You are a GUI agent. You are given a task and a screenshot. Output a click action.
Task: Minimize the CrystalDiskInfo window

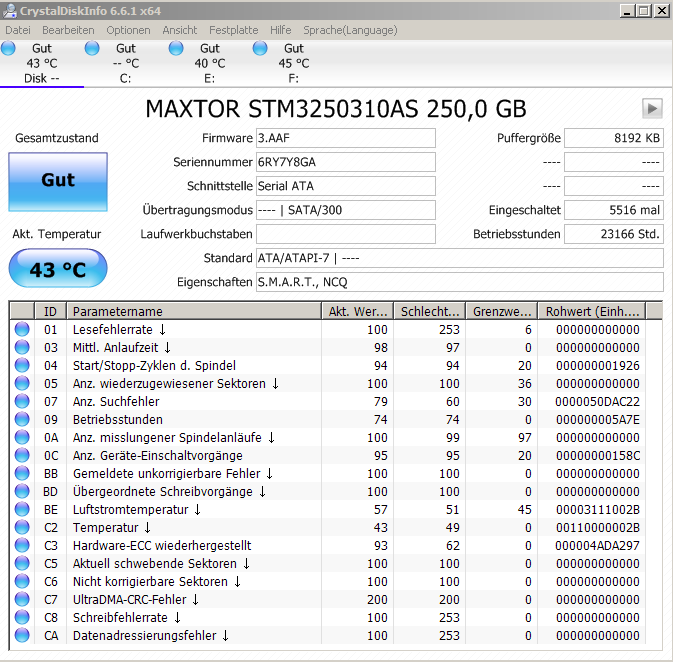pyautogui.click(x=627, y=11)
